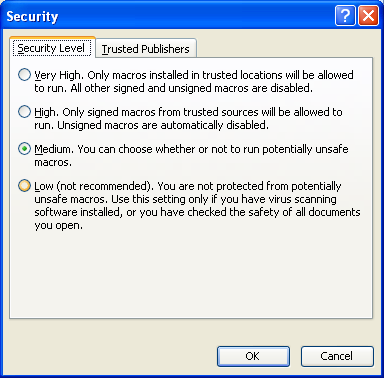
Task: Click the 'you open.' last line of Low option
Action: click(58, 226)
